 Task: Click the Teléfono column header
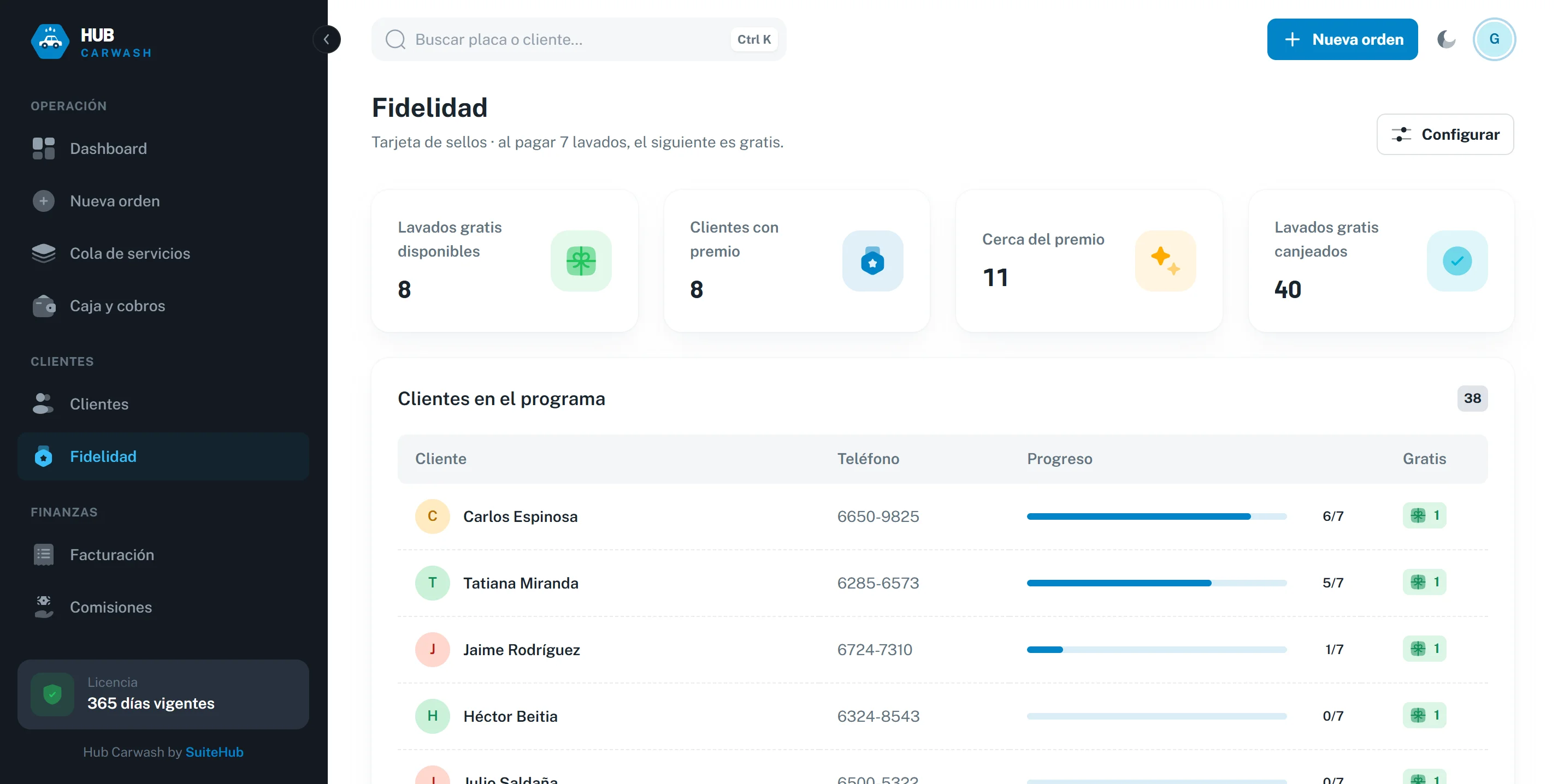click(x=868, y=459)
